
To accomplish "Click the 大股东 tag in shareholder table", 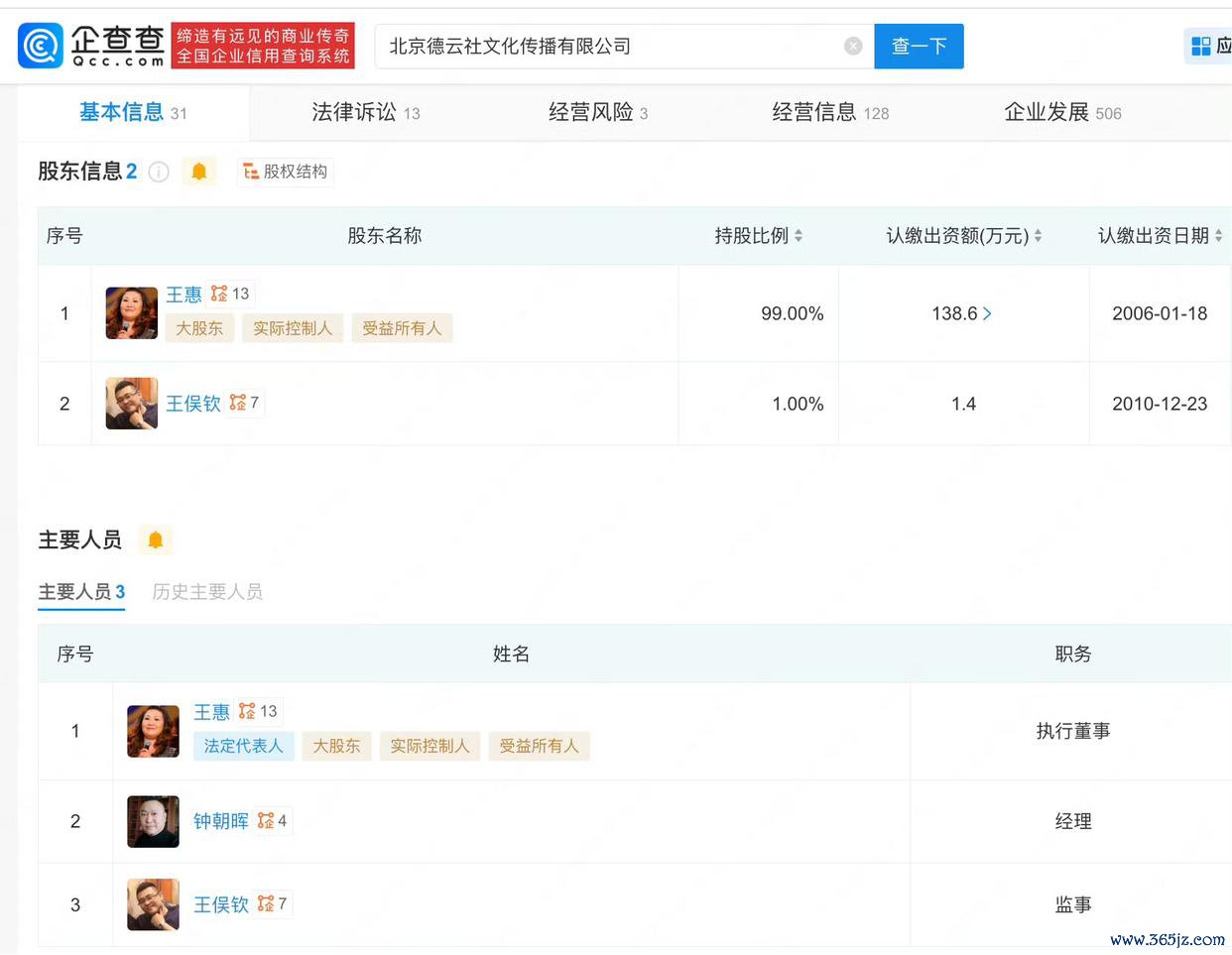I will [x=199, y=328].
